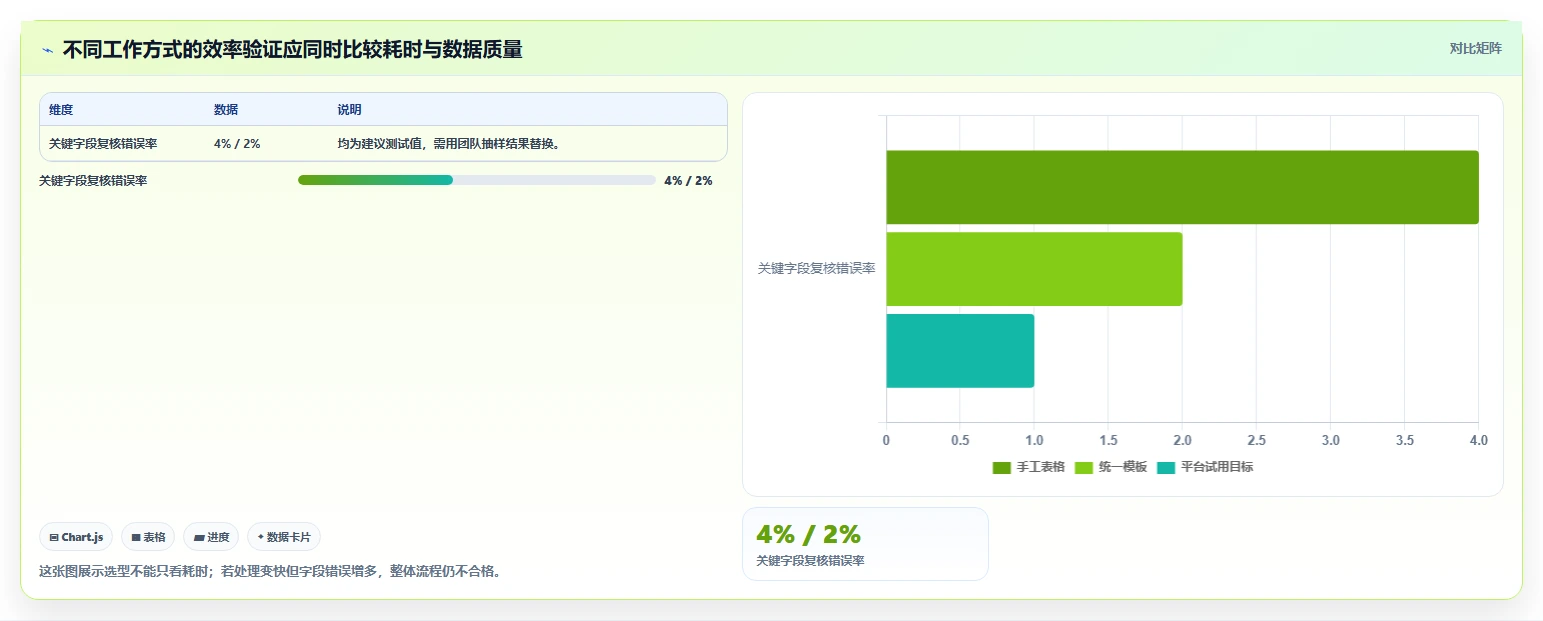The width and height of the screenshot is (1543, 621).
Task: Click the 4% / 2% value beside progress bar
Action: pyautogui.click(x=688, y=181)
